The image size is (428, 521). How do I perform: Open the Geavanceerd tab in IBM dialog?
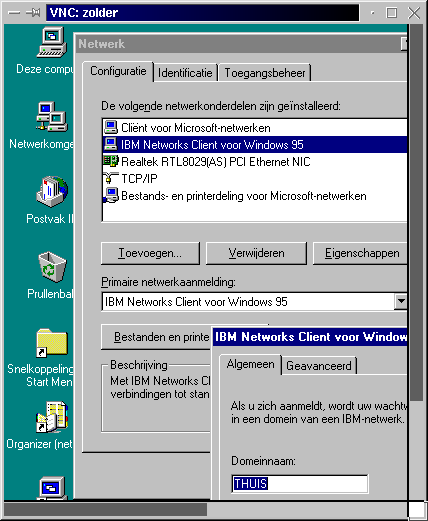click(x=319, y=366)
